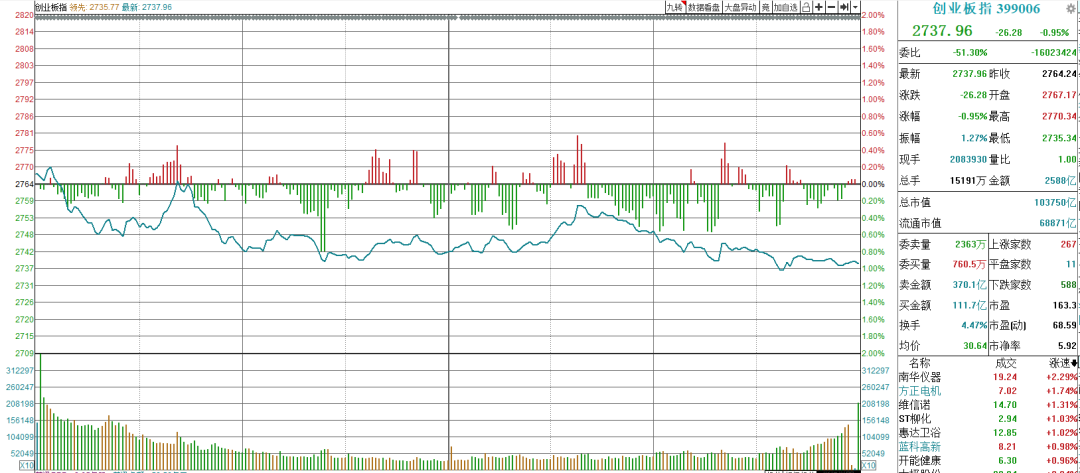Image resolution: width=1080 pixels, height=473 pixels.
Task: Click the 平盘家数 value 11
Action: click(1071, 264)
